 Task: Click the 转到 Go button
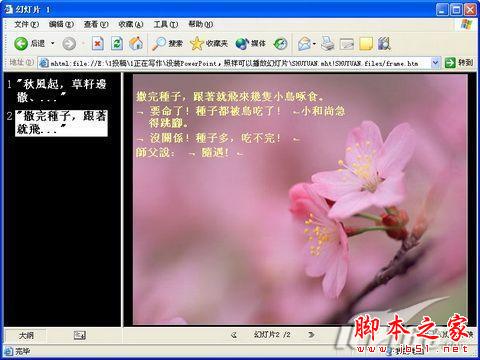pyautogui.click(x=459, y=62)
